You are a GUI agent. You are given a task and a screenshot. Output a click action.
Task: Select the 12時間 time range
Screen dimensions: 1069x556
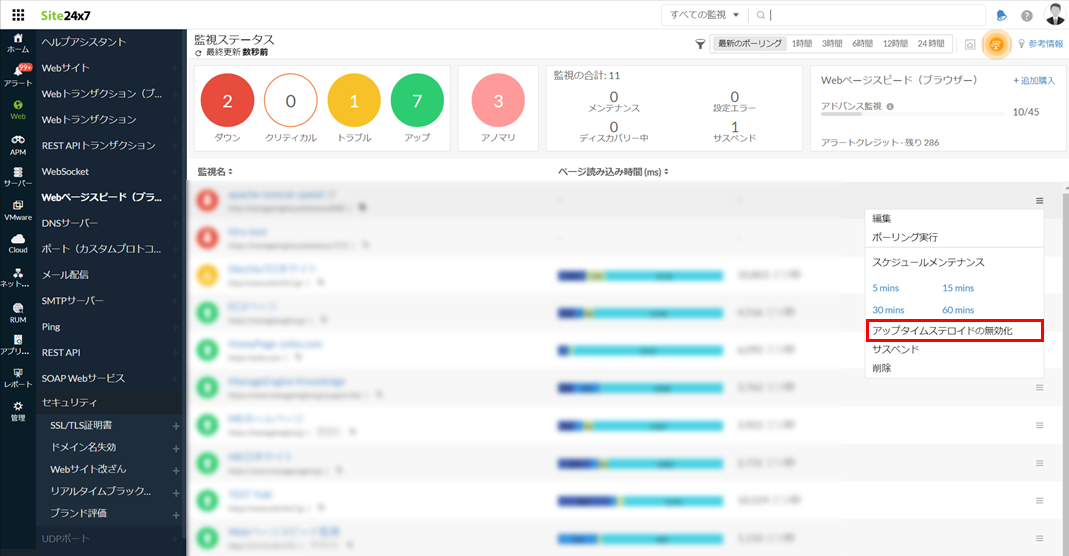pos(895,44)
